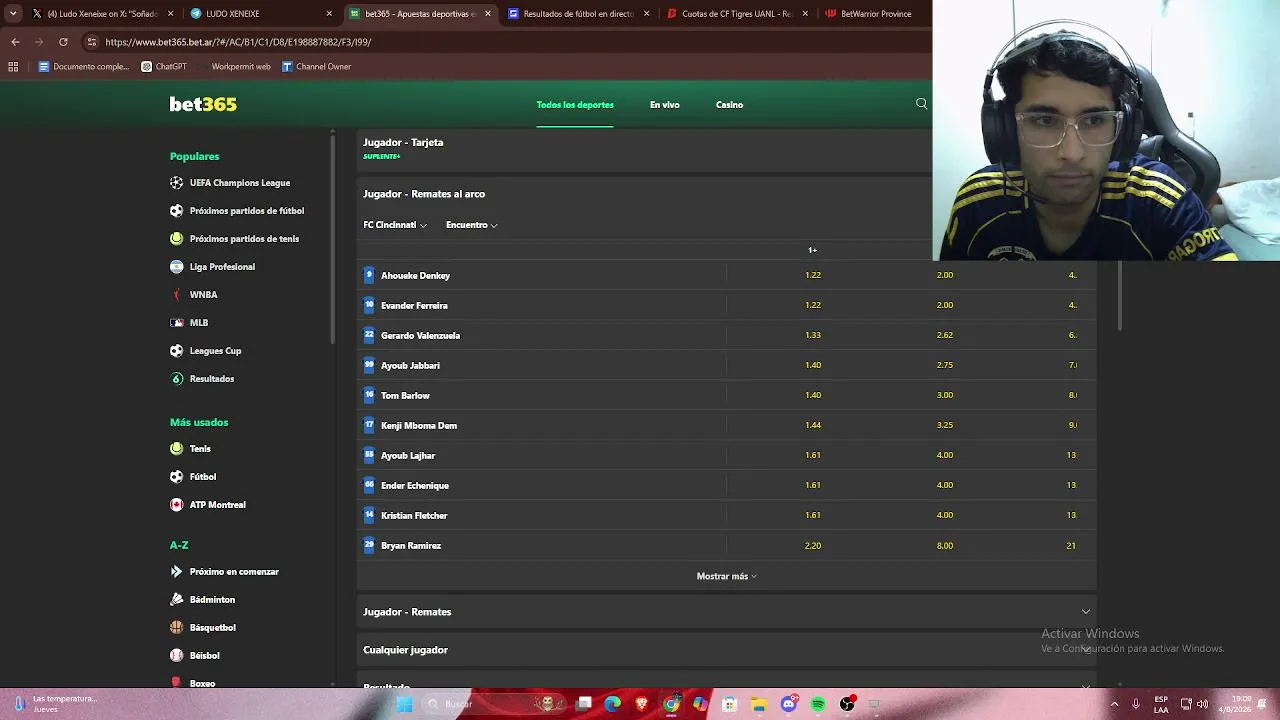The width and height of the screenshot is (1280, 720).
Task: Click the Resultados sidebar icon
Action: (177, 379)
